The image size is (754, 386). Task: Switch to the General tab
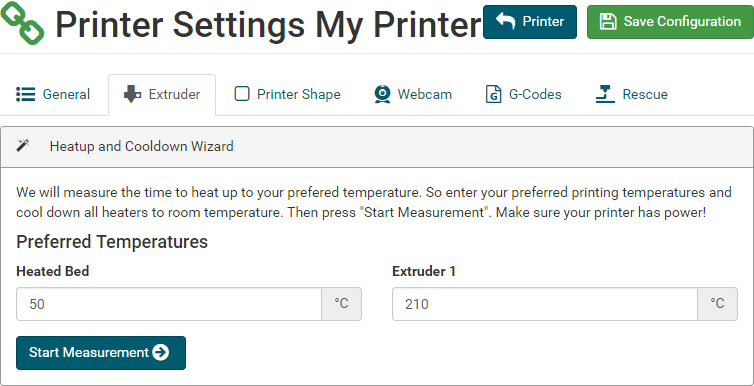(53, 94)
